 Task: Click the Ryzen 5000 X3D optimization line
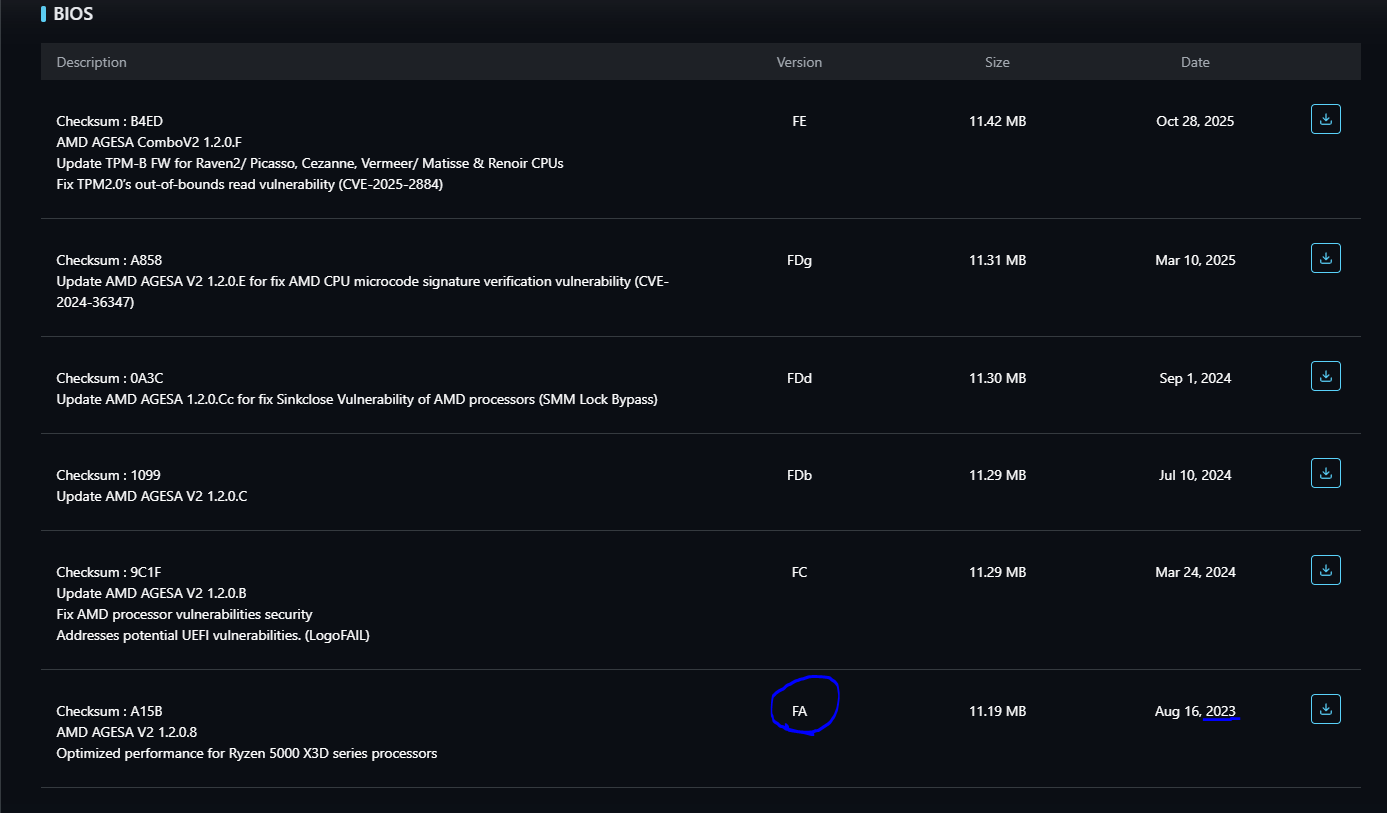[247, 753]
